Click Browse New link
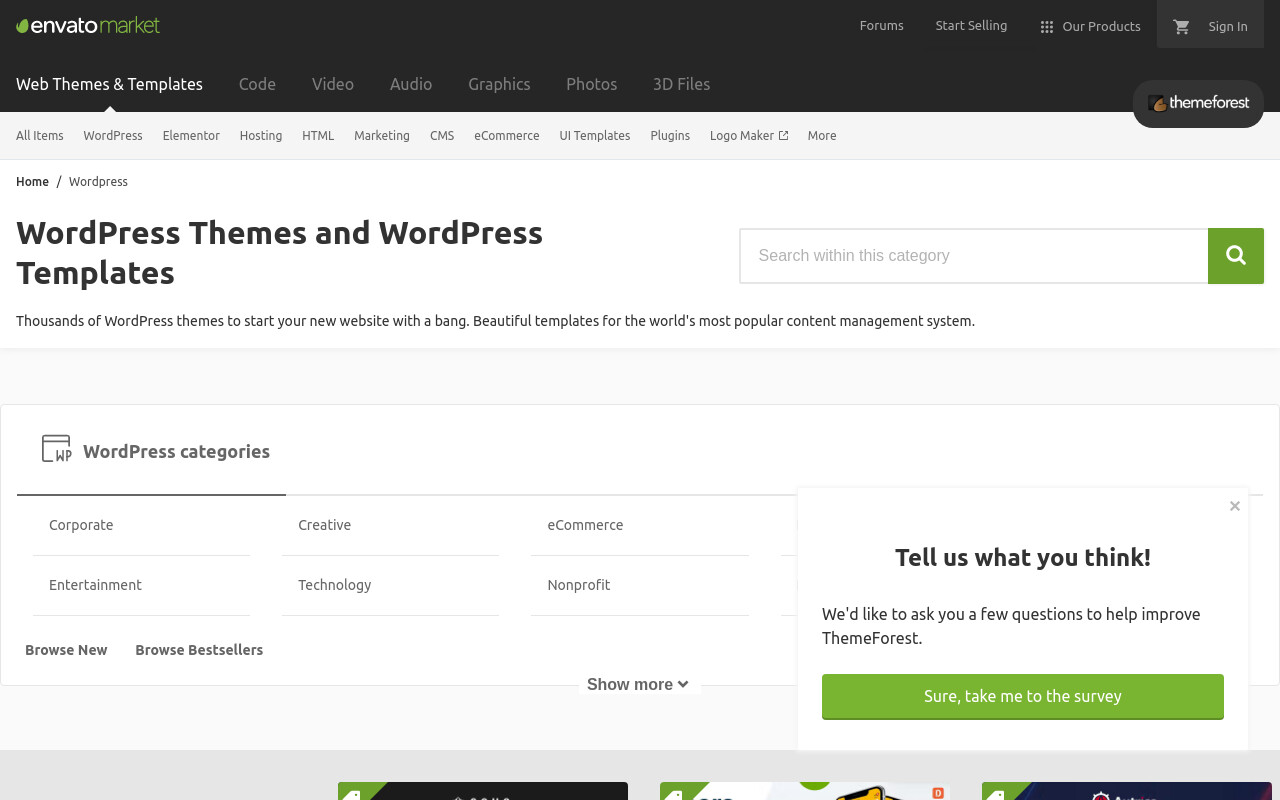The image size is (1280, 800). pyautogui.click(x=66, y=650)
